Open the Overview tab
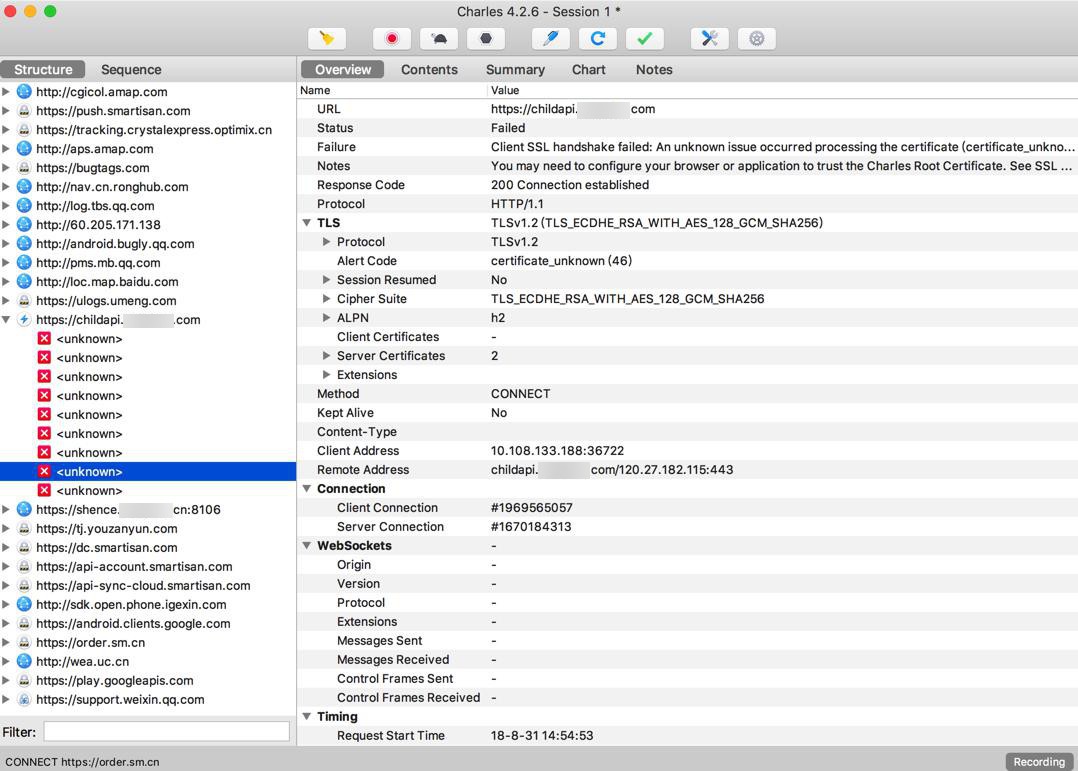Viewport: 1078px width, 771px height. 342,69
